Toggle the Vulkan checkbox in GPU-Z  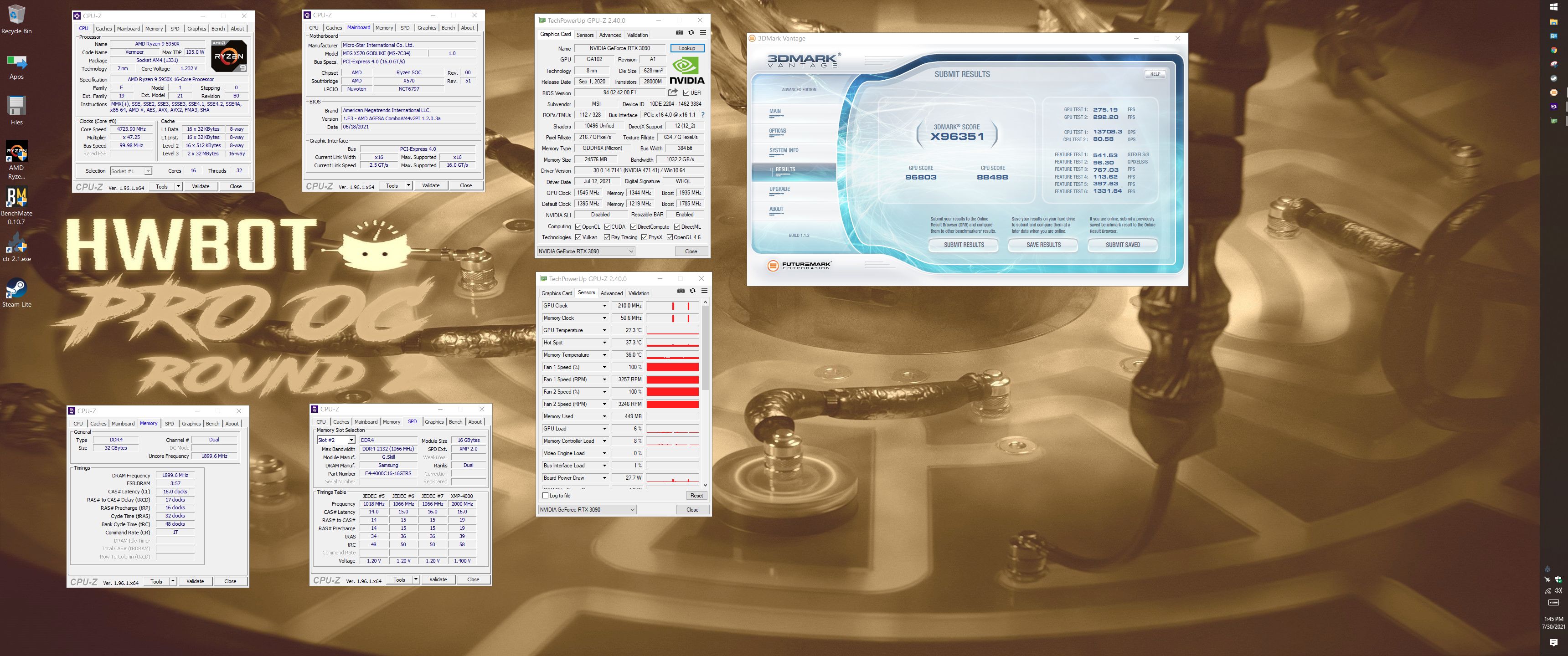(x=578, y=237)
